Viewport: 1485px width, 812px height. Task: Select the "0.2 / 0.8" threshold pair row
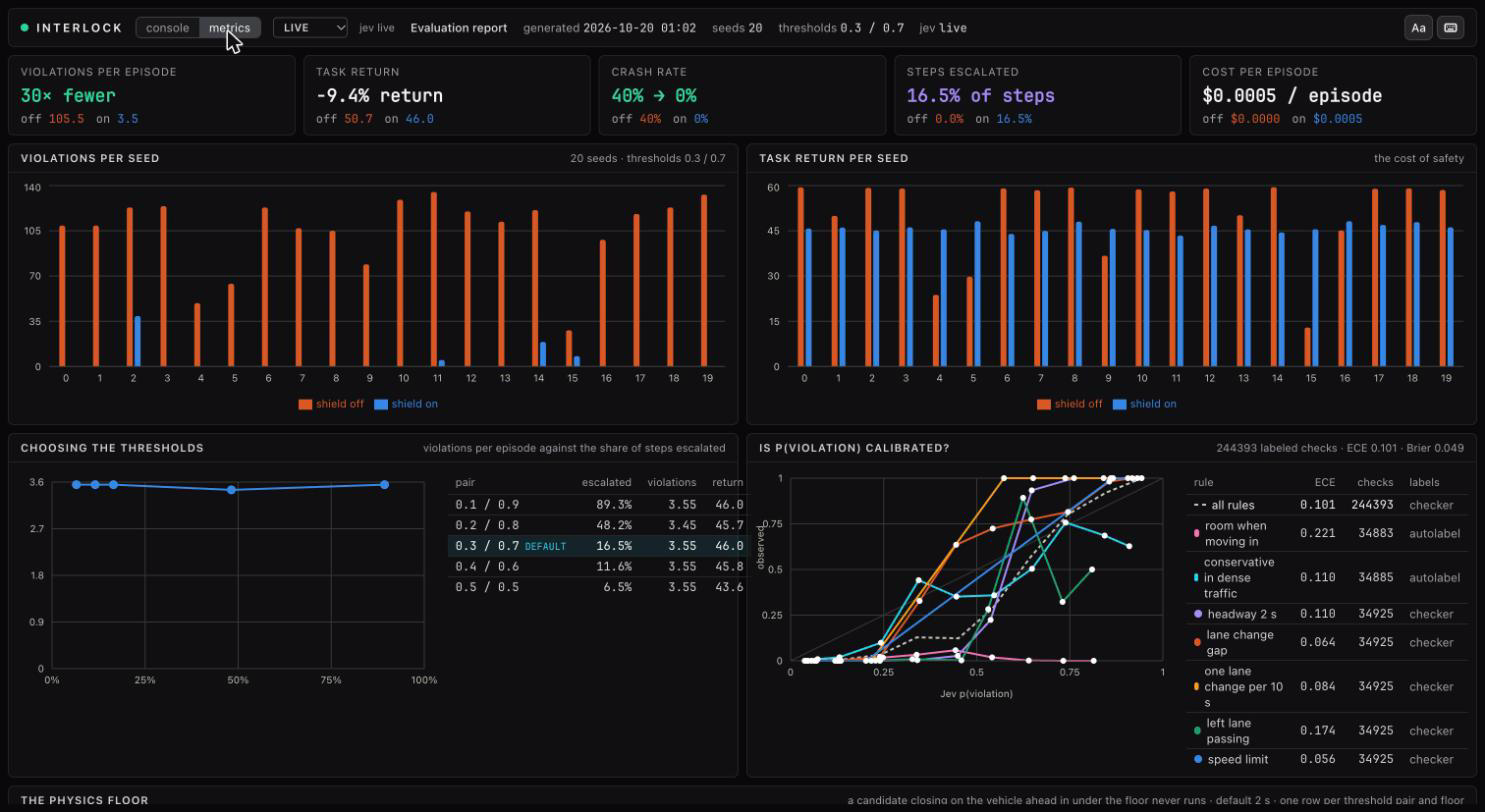tap(598, 525)
